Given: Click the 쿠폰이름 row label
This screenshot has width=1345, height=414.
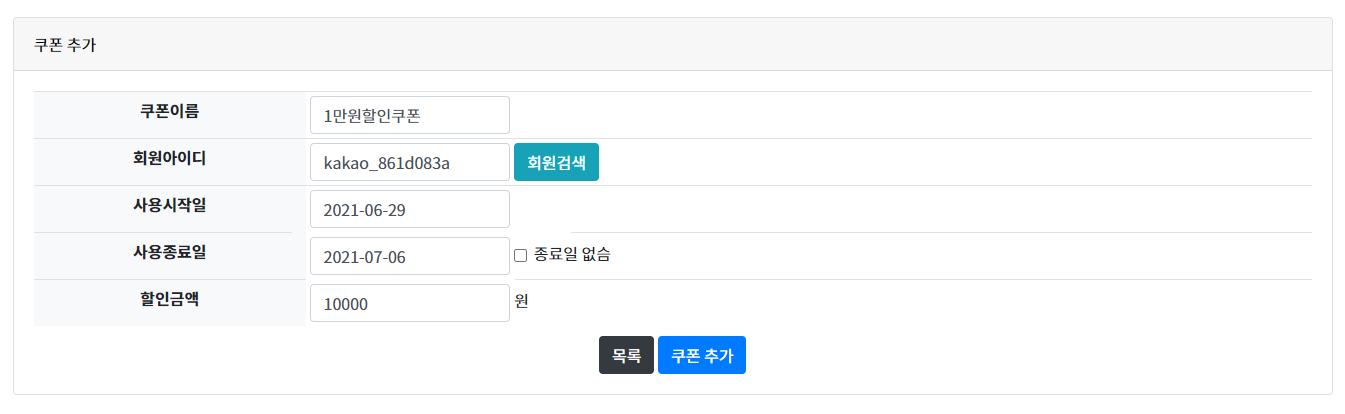Looking at the screenshot, I should tap(169, 111).
